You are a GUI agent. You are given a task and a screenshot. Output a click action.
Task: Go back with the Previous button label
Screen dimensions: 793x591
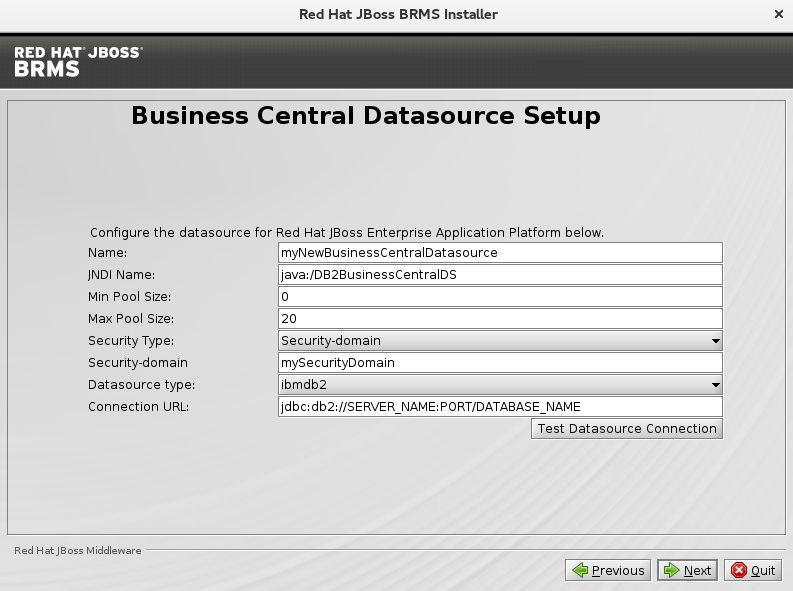tap(618, 570)
